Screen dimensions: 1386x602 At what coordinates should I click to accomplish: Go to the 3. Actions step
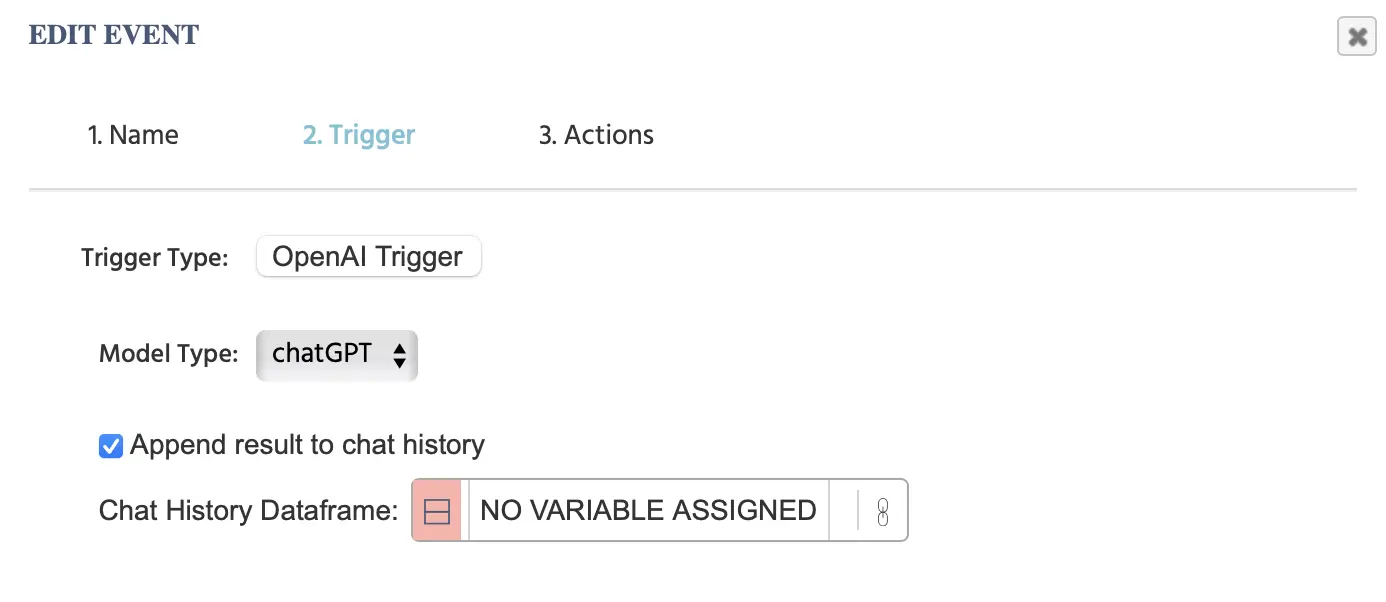pyautogui.click(x=596, y=135)
